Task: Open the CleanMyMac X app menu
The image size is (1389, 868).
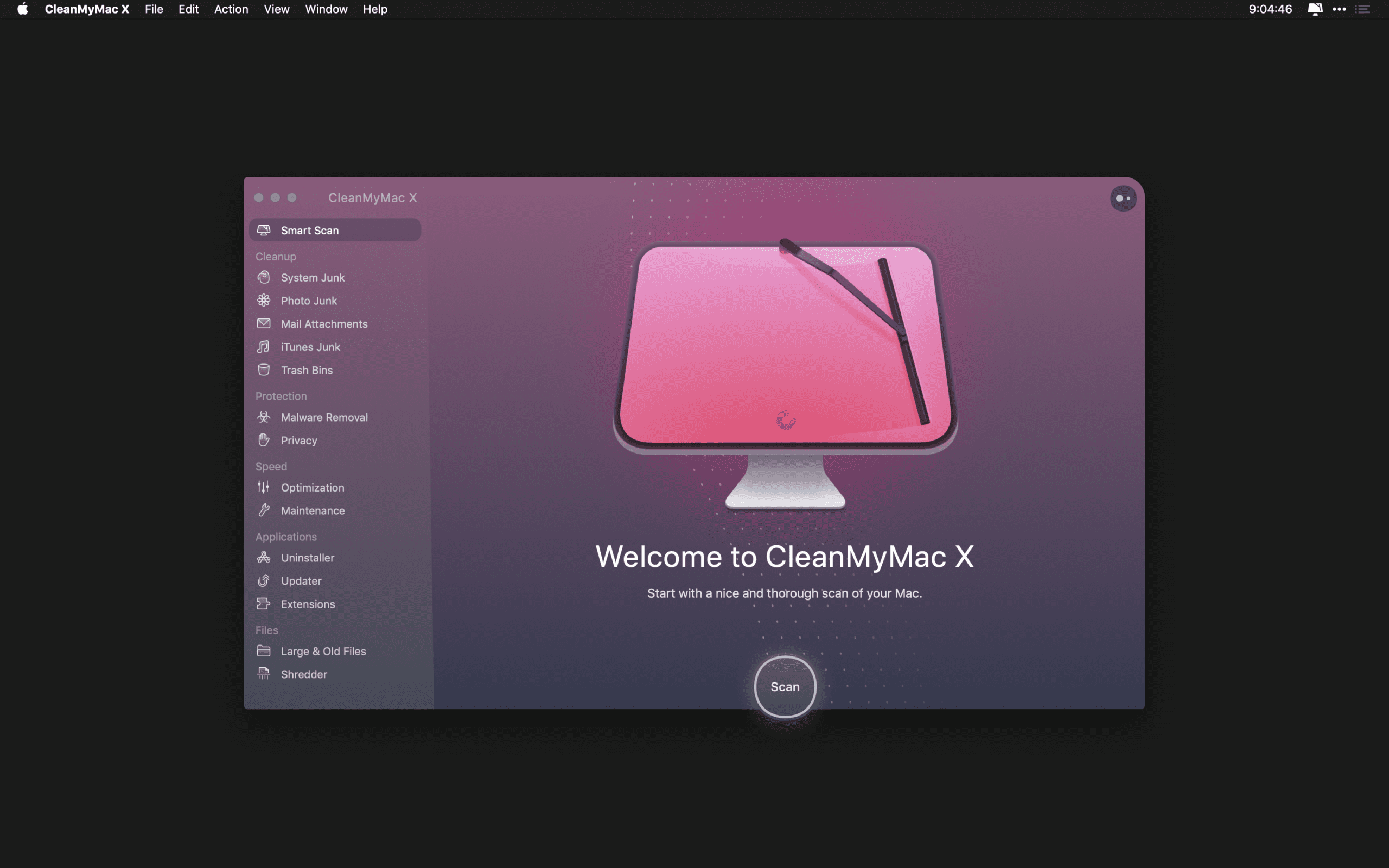Action: tap(87, 9)
